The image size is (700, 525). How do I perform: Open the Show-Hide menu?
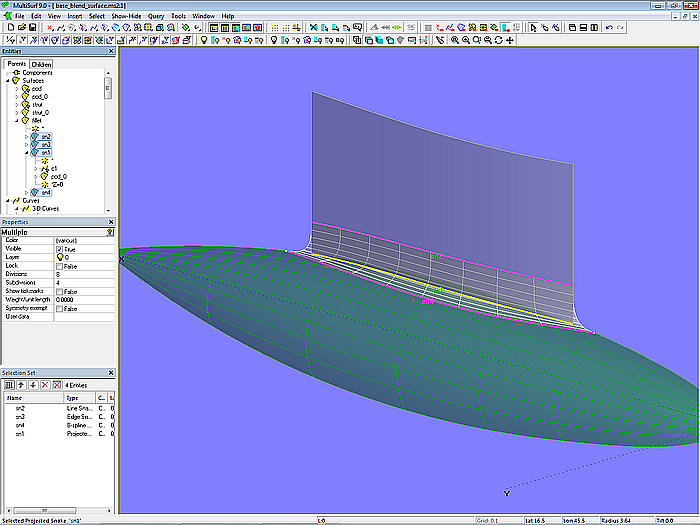coord(126,17)
